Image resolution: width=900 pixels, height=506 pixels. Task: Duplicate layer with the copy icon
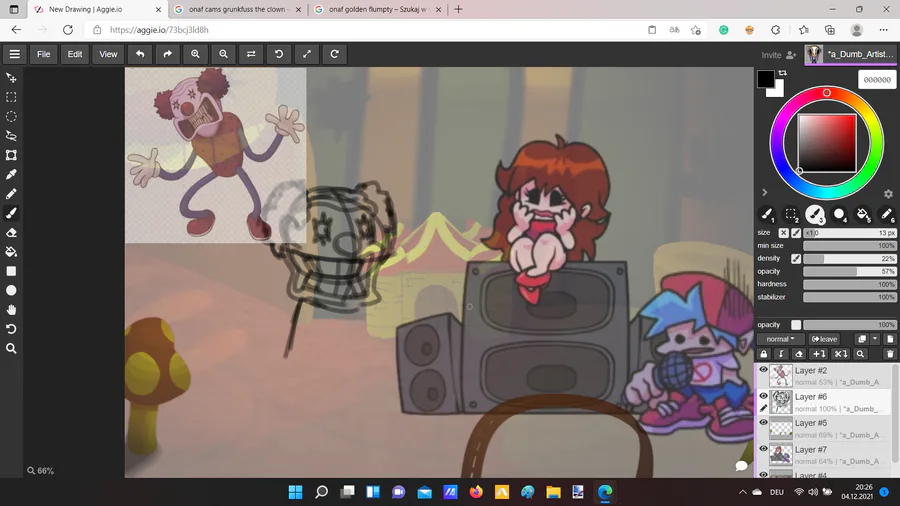862,339
